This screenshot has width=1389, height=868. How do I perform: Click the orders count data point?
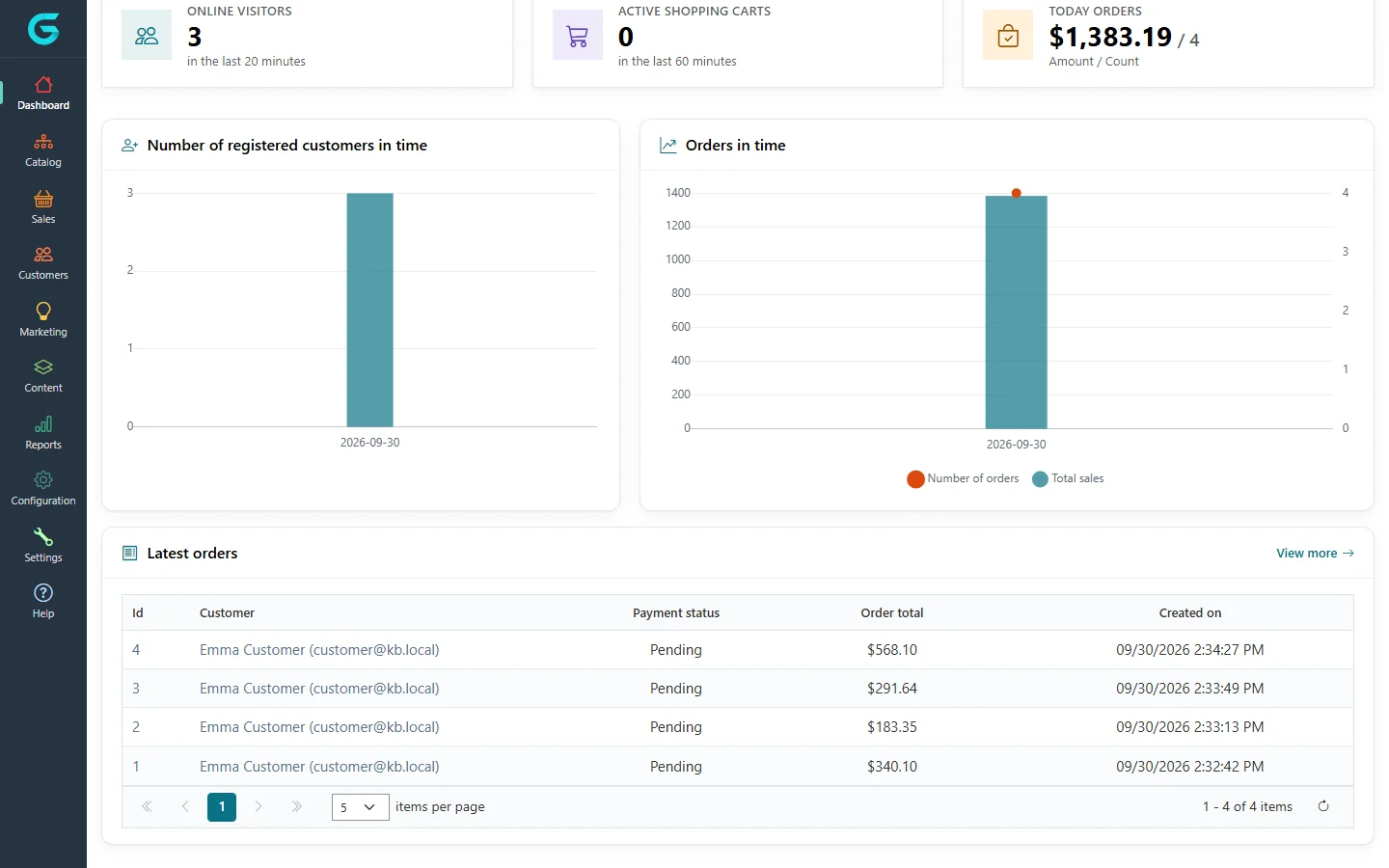tap(1016, 193)
